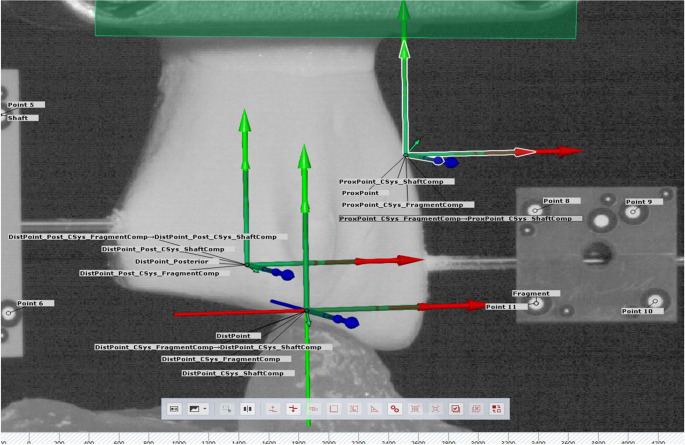Image resolution: width=685 pixels, height=445 pixels.
Task: Select the ProxPoint_CSys_FragmentComp→ProxPoint_CSys_ShaftComp label
Action: pos(461,218)
